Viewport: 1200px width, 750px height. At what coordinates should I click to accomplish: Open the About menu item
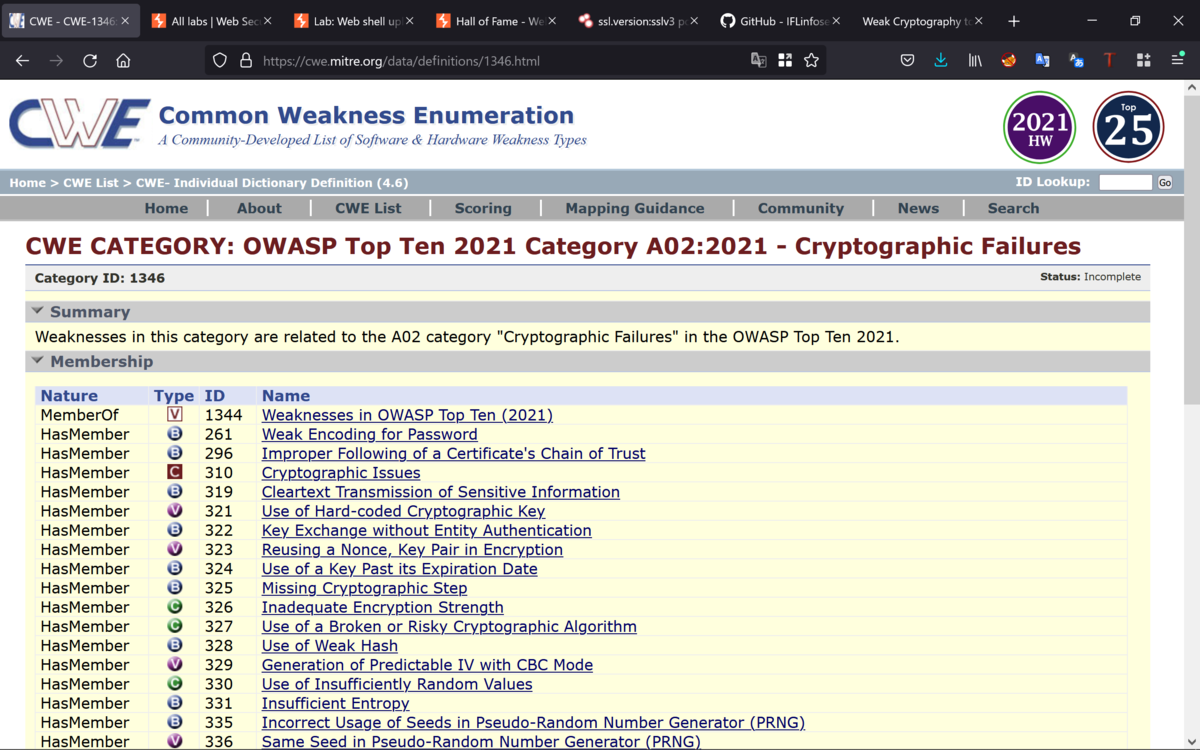259,208
